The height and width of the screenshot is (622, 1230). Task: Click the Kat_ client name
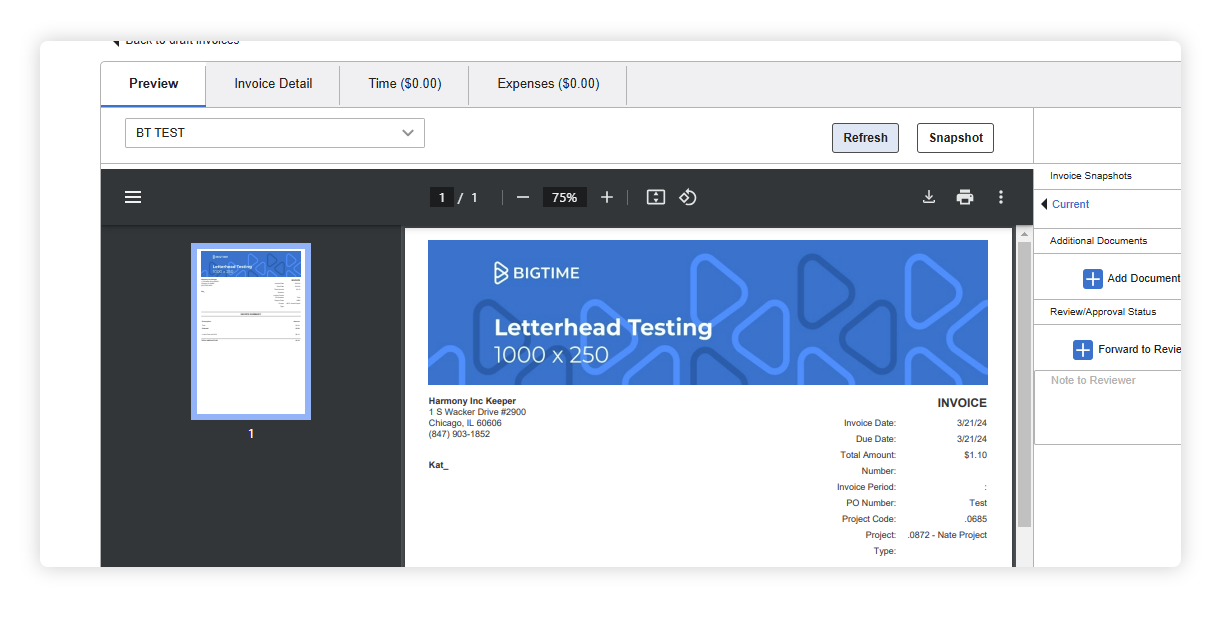[x=438, y=465]
